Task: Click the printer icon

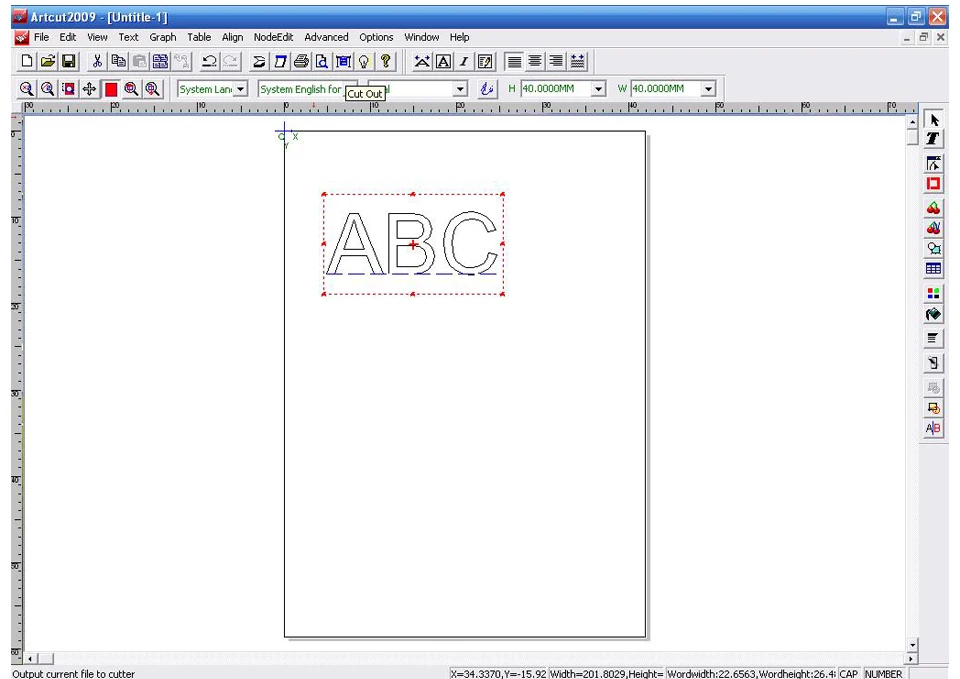Action: point(301,61)
